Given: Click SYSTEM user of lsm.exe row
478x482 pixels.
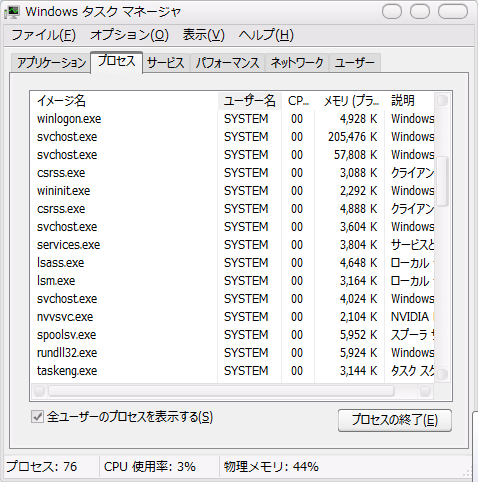Looking at the screenshot, I should [246, 281].
